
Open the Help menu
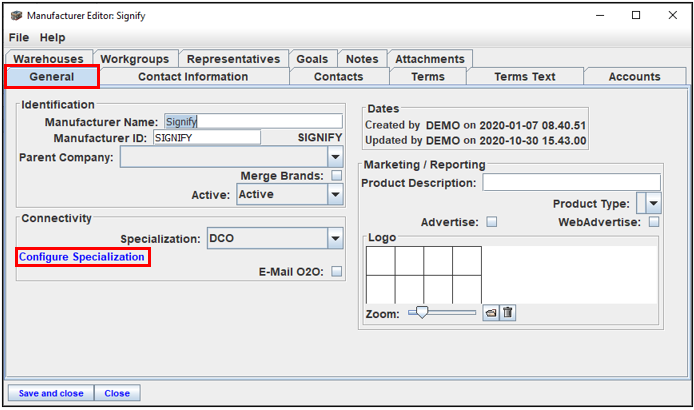point(52,38)
